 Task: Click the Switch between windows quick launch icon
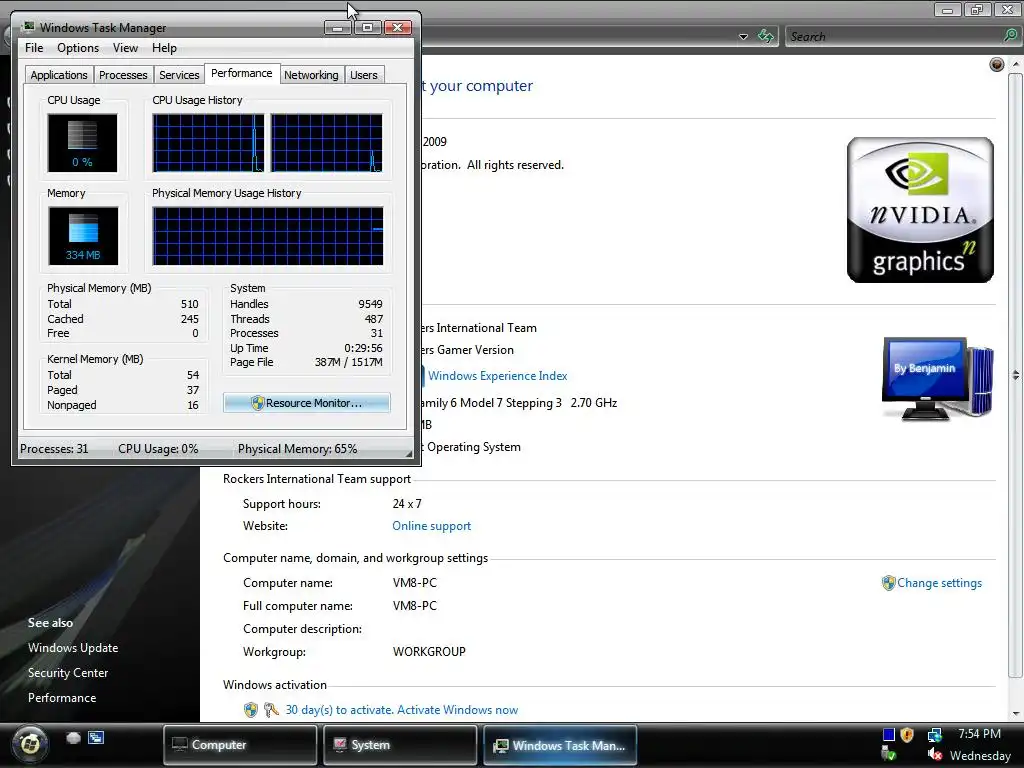click(x=96, y=737)
